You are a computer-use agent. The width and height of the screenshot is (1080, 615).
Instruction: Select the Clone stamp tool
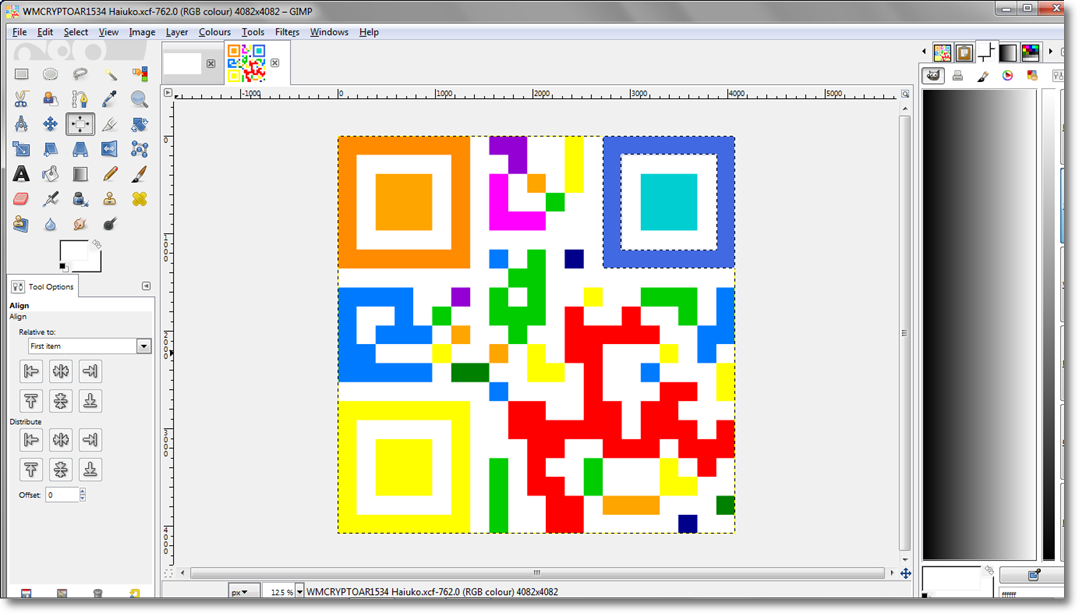point(110,199)
